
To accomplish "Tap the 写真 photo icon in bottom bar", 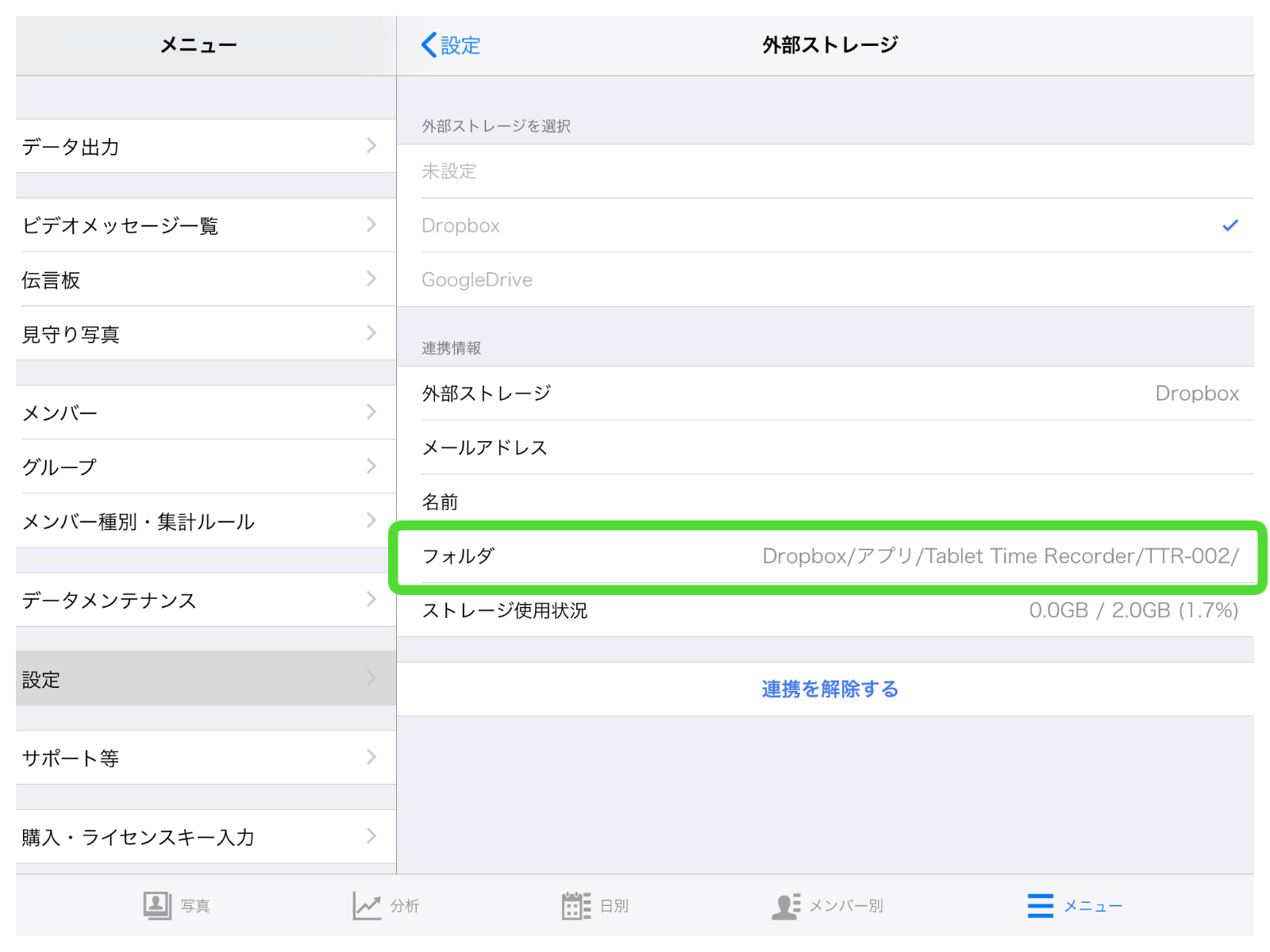I will point(157,905).
